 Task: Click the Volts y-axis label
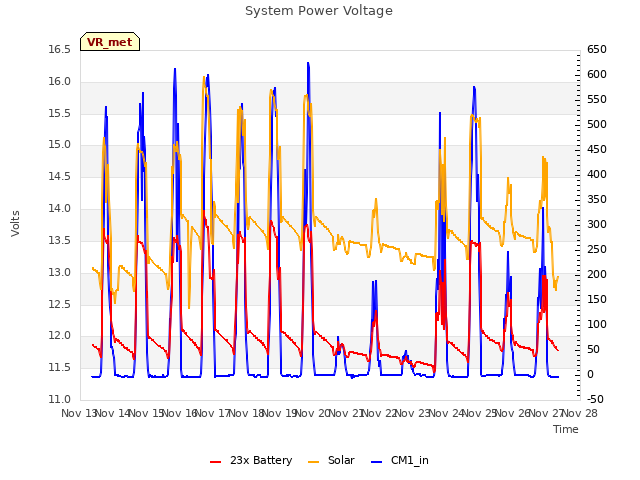click(15, 223)
